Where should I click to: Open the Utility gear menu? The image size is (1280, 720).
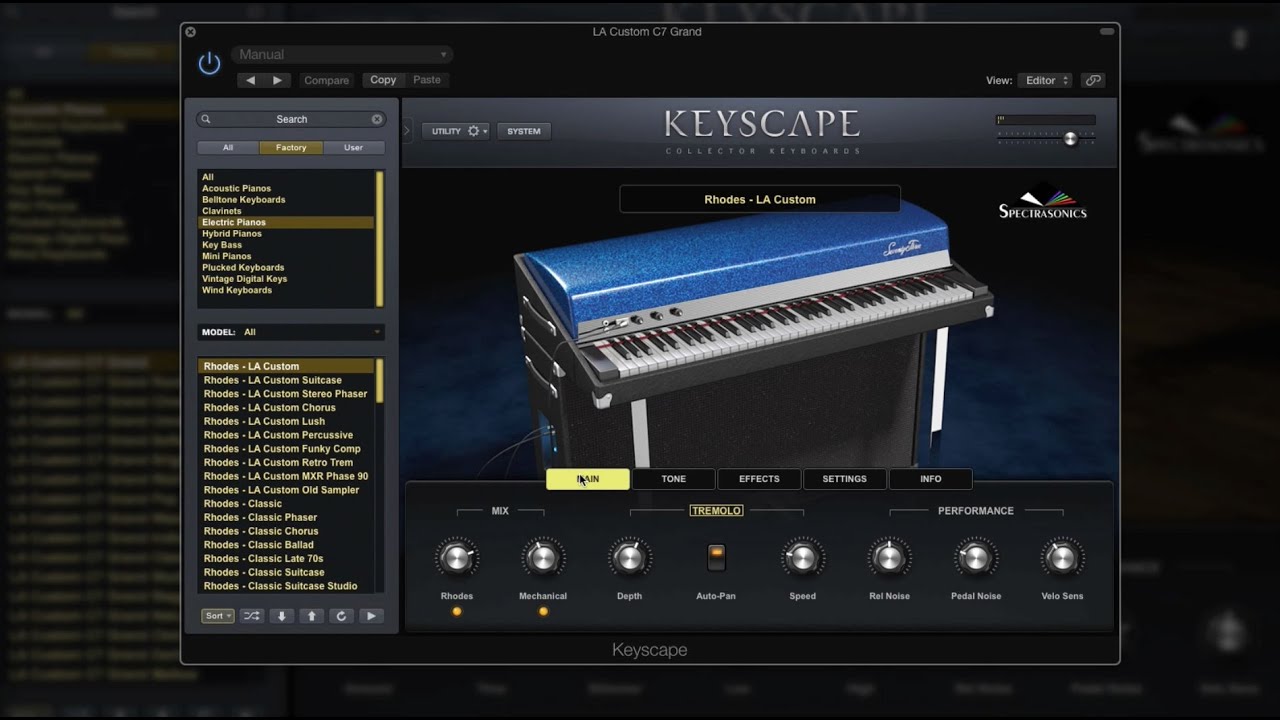[x=456, y=131]
